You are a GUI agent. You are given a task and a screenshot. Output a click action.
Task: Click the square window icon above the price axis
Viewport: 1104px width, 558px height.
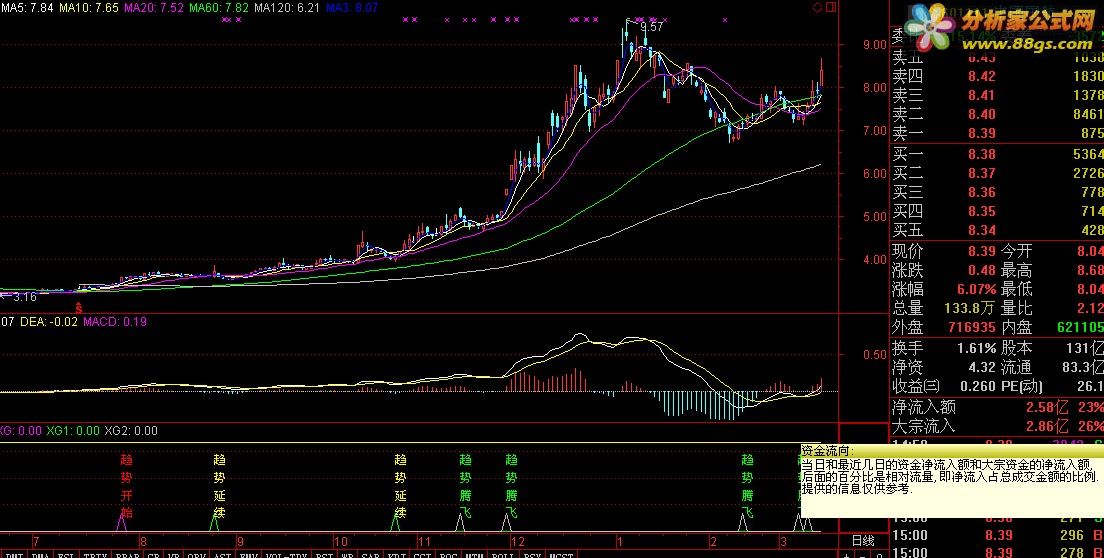831,7
